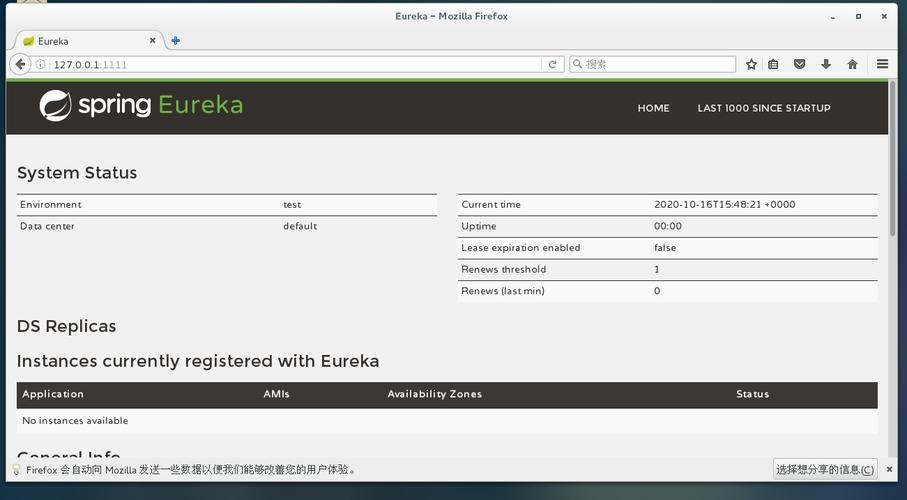
Task: Close the Firefox window
Action: [x=884, y=17]
